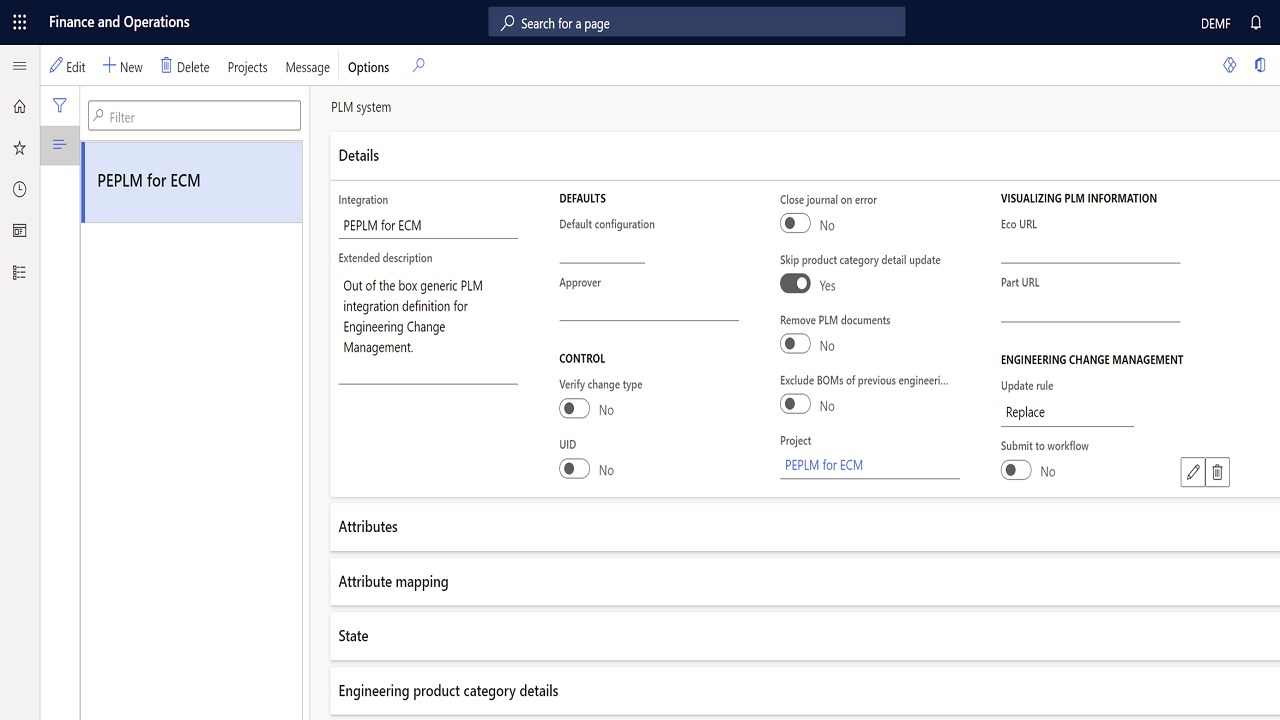Click the pencil edit icon near workflow

1192,472
